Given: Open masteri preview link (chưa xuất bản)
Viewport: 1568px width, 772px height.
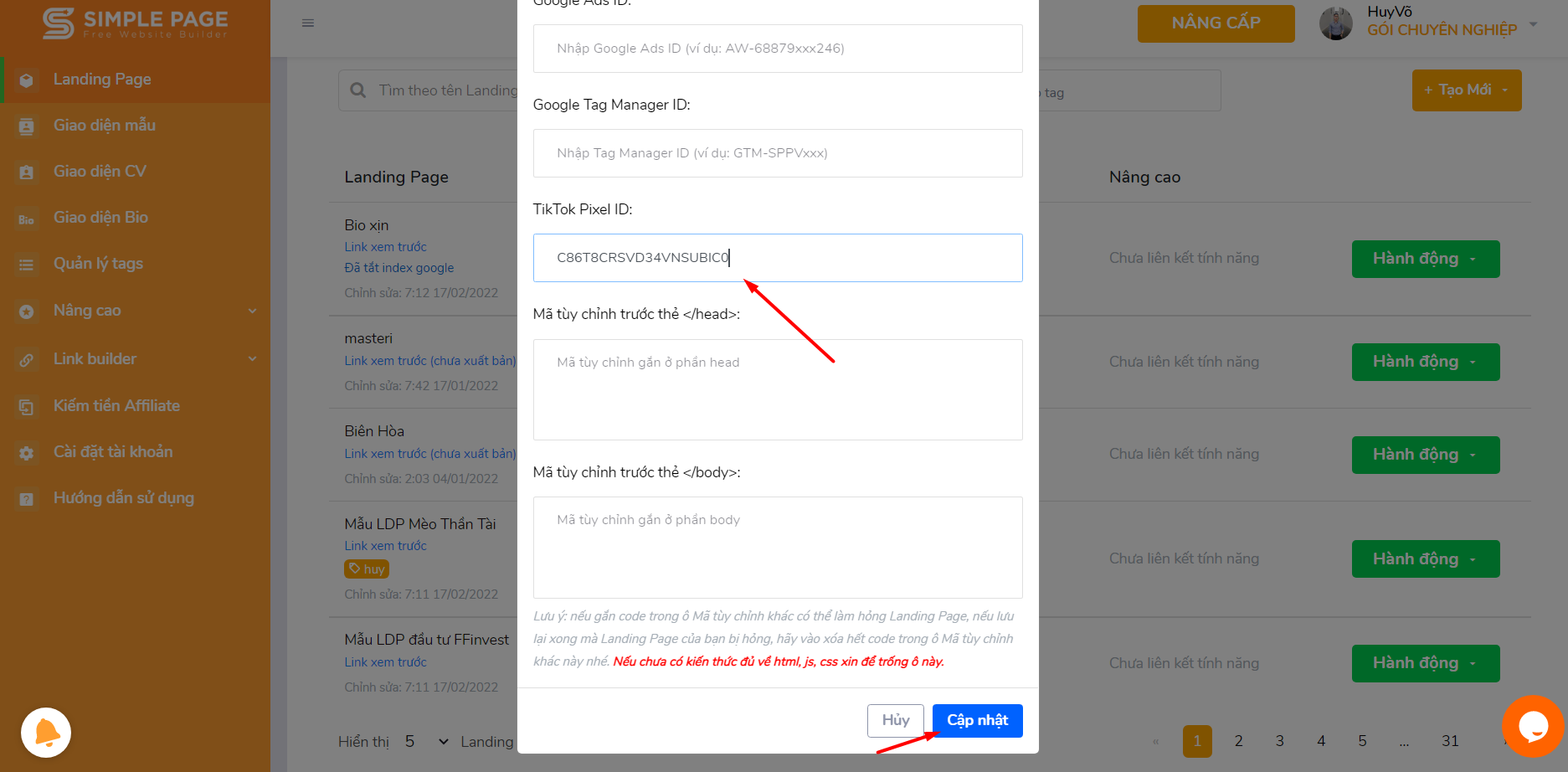Looking at the screenshot, I should coord(430,361).
